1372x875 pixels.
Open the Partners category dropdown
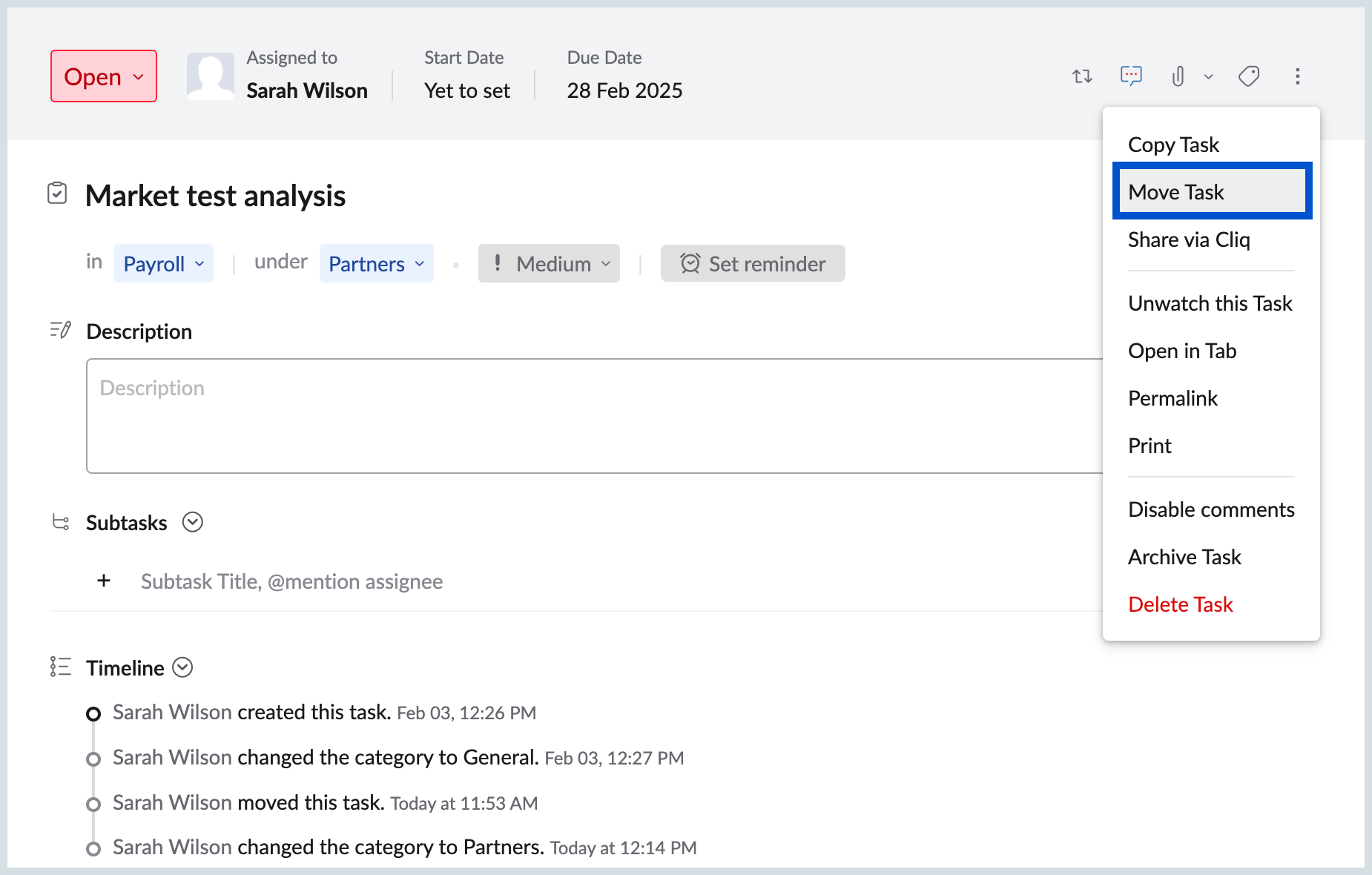tap(376, 264)
